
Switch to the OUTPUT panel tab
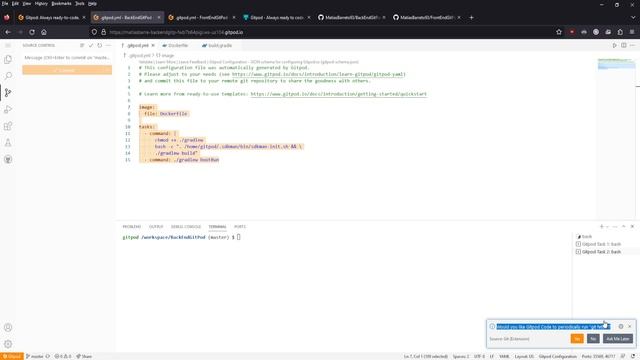(156, 227)
